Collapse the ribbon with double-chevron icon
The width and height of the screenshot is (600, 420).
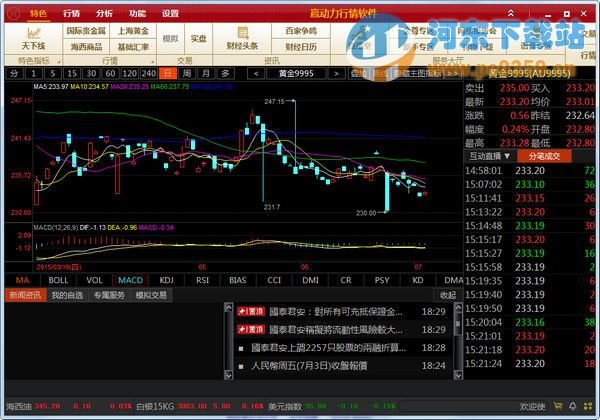[x=511, y=13]
